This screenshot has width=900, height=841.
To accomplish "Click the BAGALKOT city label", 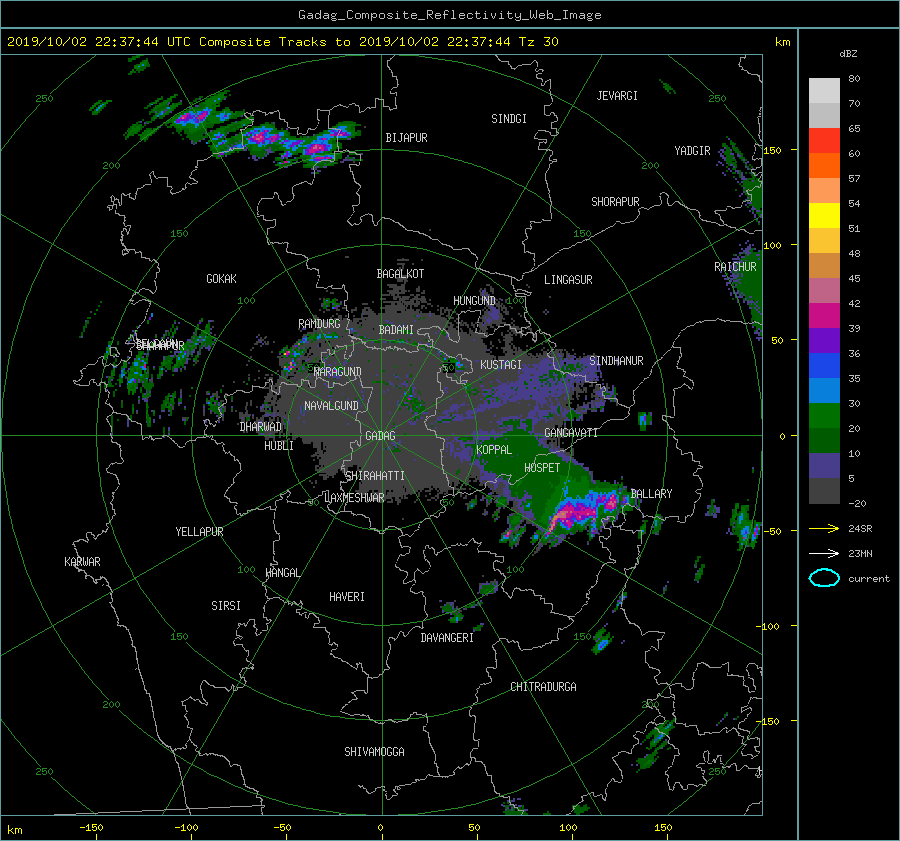I will point(400,274).
